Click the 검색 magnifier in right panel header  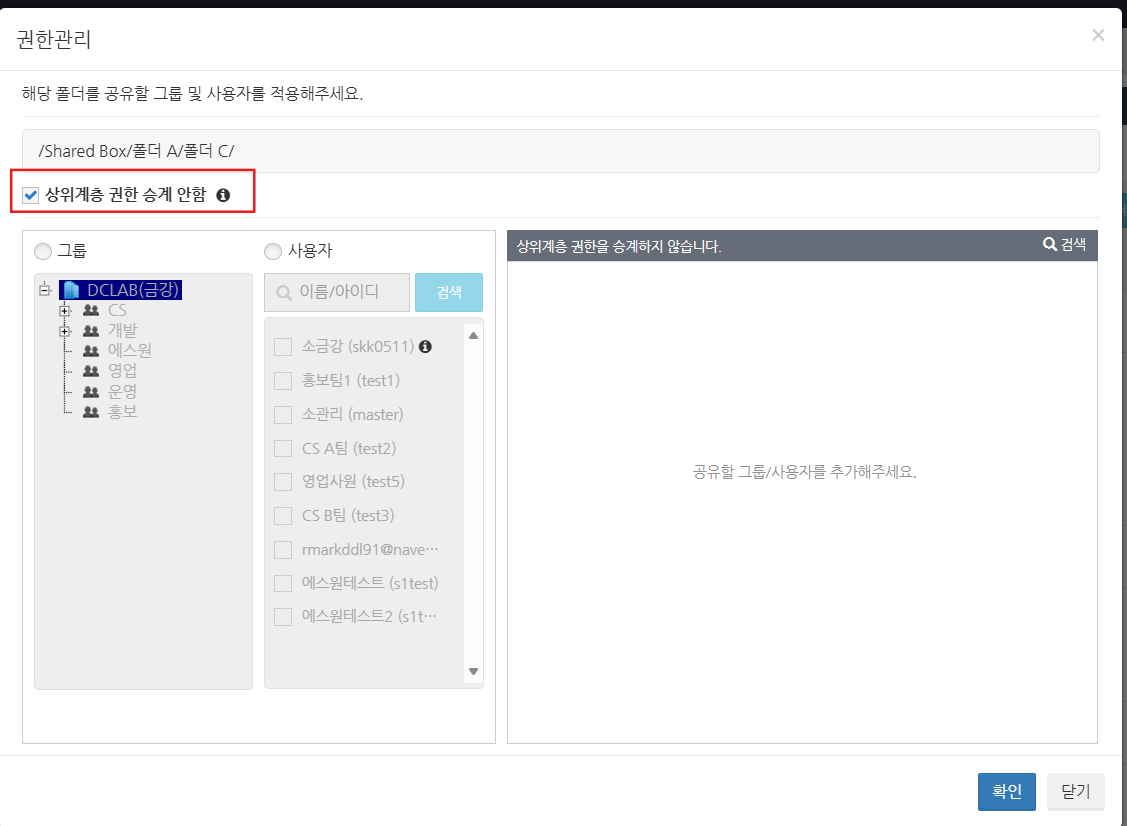1050,245
